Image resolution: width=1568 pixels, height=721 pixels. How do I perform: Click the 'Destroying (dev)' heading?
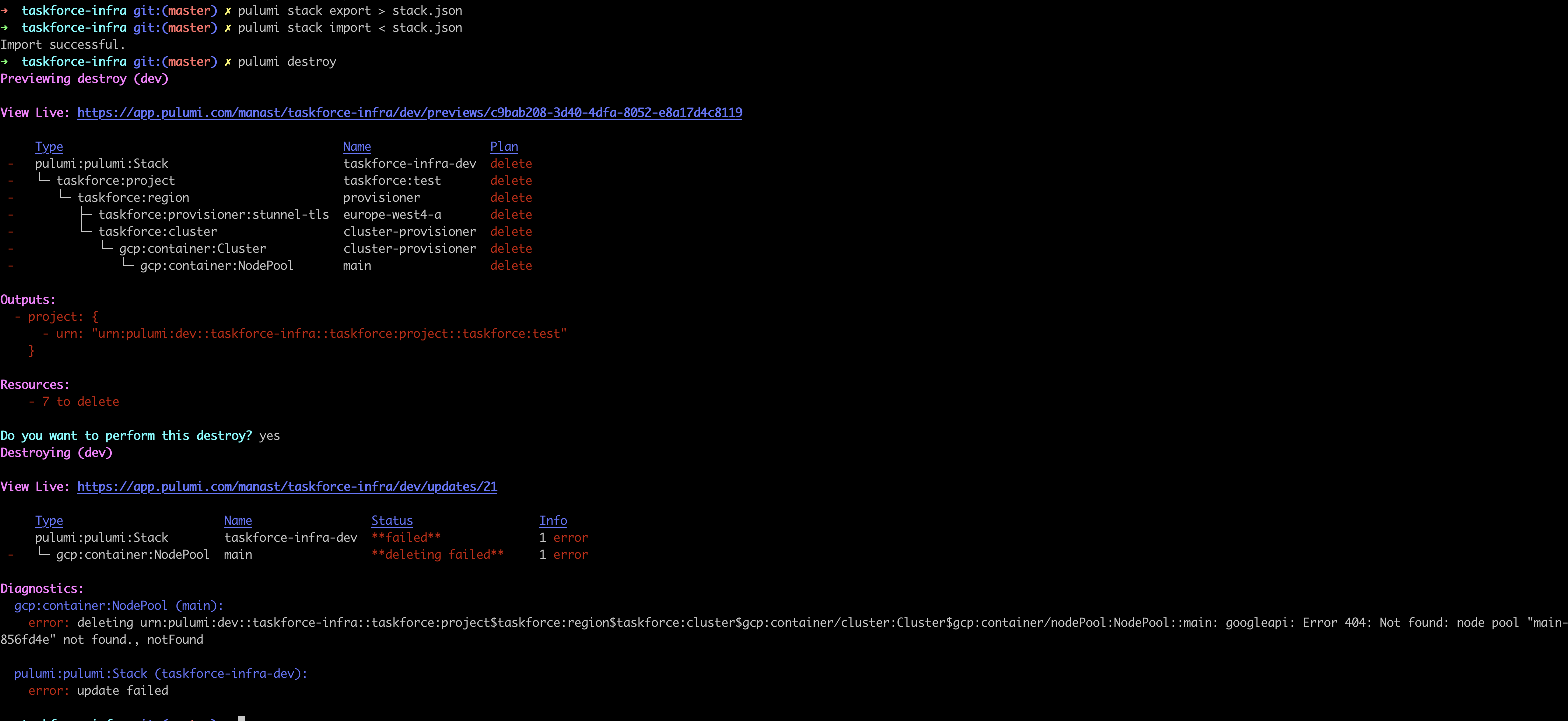pyautogui.click(x=56, y=452)
